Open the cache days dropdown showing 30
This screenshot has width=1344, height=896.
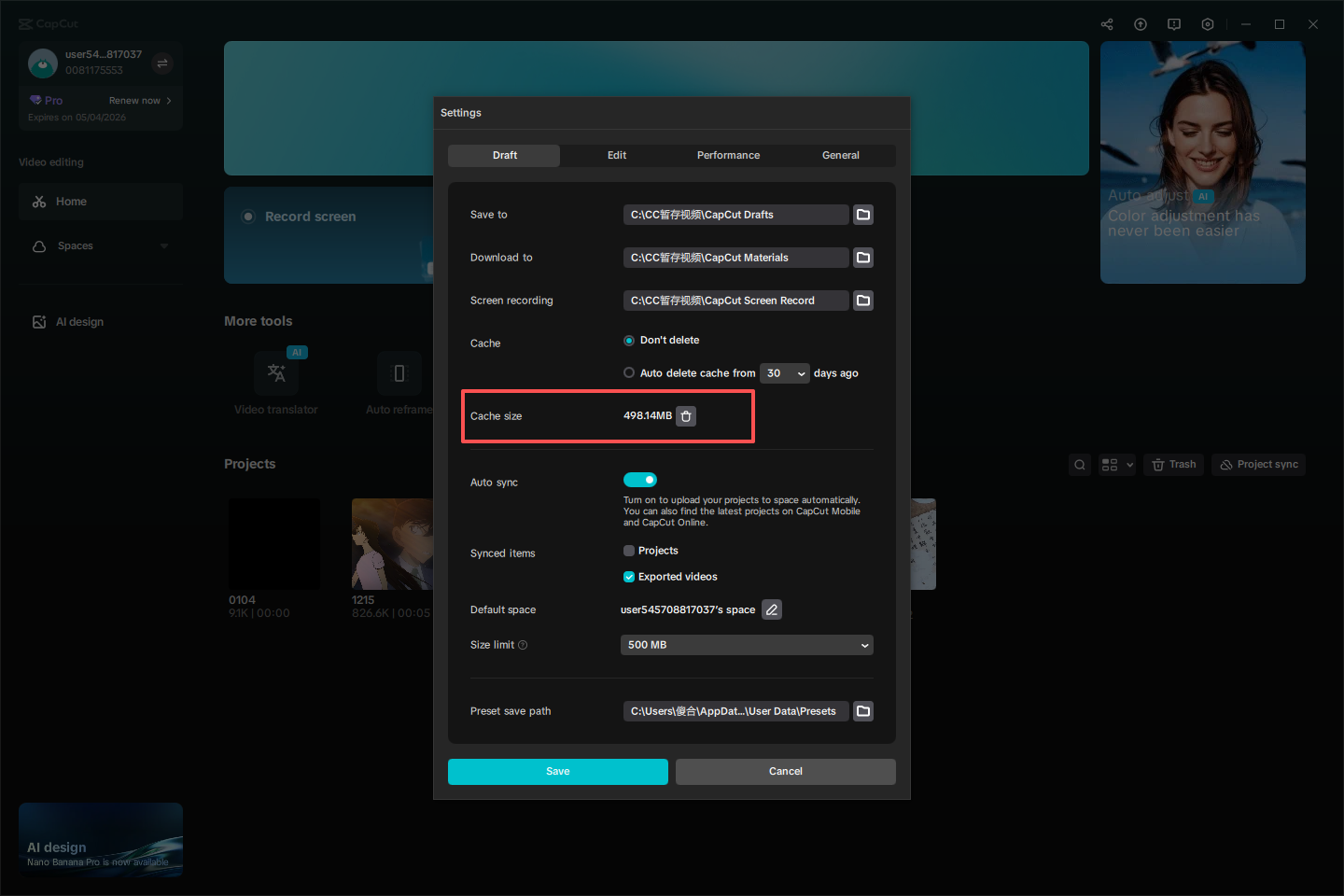(785, 372)
